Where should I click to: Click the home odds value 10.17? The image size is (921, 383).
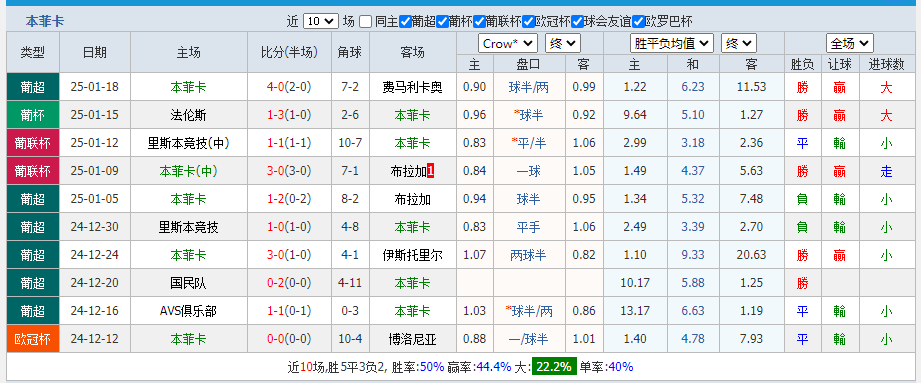coord(634,283)
